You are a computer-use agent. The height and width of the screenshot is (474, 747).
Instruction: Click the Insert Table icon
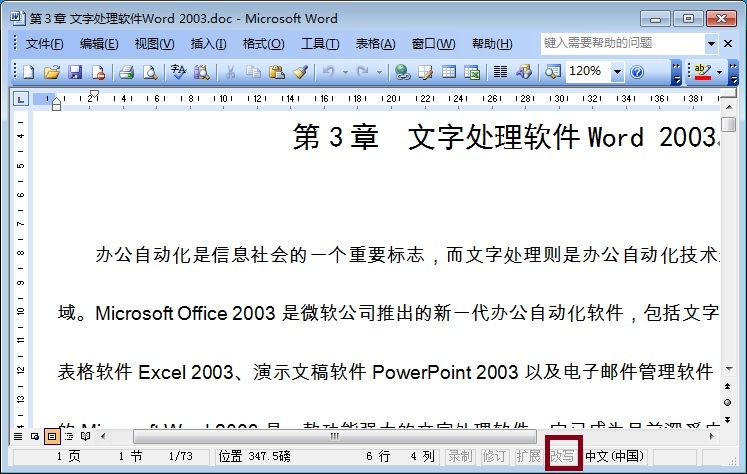[x=449, y=72]
